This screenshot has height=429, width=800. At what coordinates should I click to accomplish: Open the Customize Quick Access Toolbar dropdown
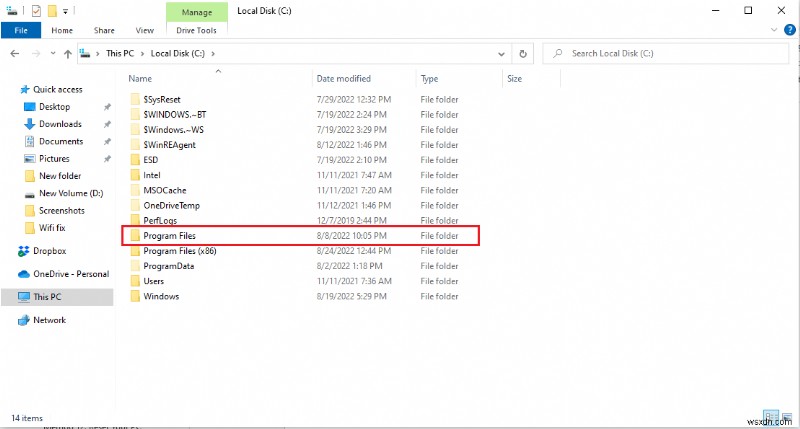(x=65, y=11)
